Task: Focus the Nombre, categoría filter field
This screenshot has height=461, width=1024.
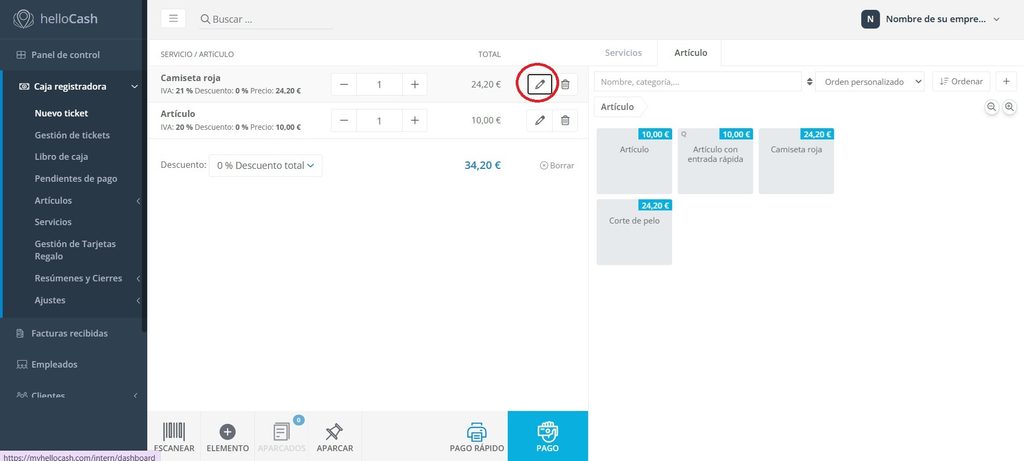Action: coord(697,82)
